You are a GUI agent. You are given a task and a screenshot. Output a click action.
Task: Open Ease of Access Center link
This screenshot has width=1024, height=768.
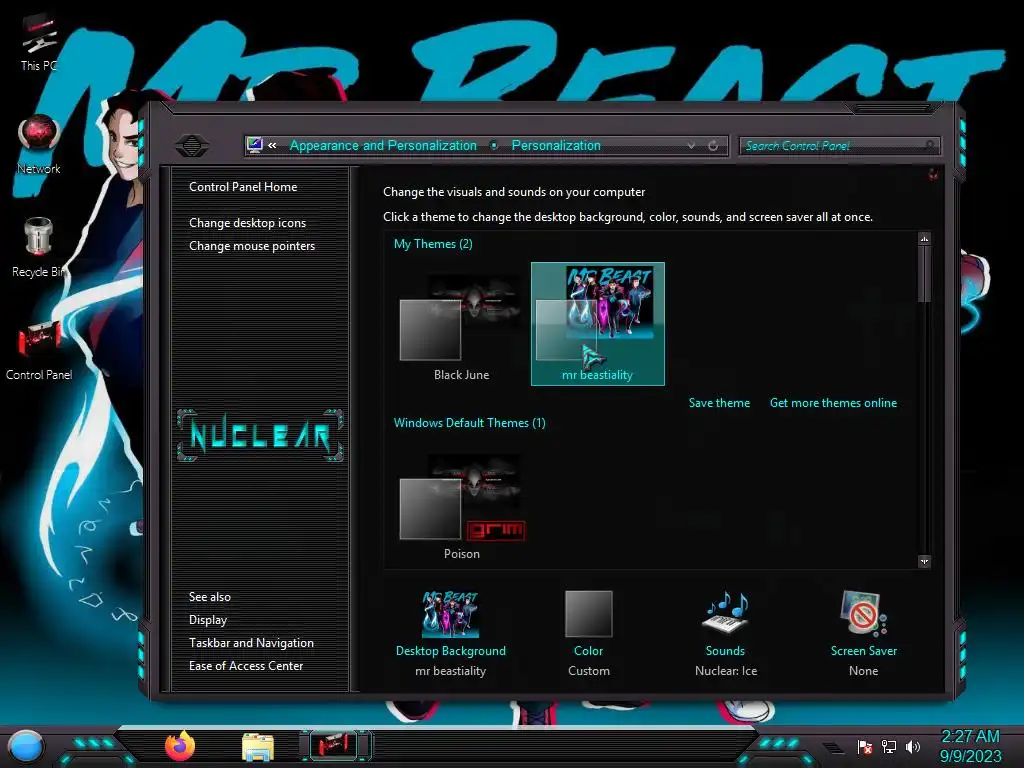point(246,665)
